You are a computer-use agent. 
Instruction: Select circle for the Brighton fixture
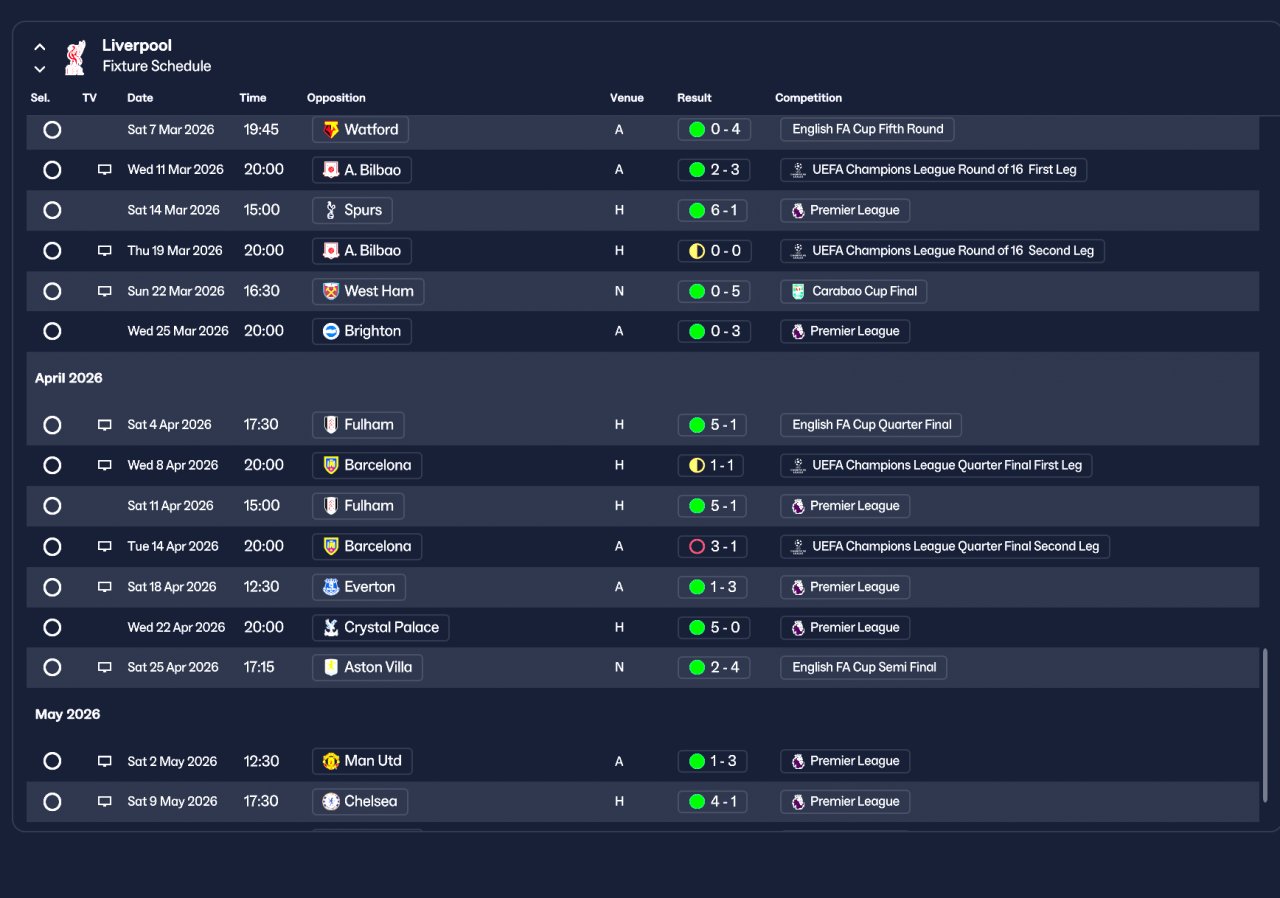pyautogui.click(x=52, y=331)
